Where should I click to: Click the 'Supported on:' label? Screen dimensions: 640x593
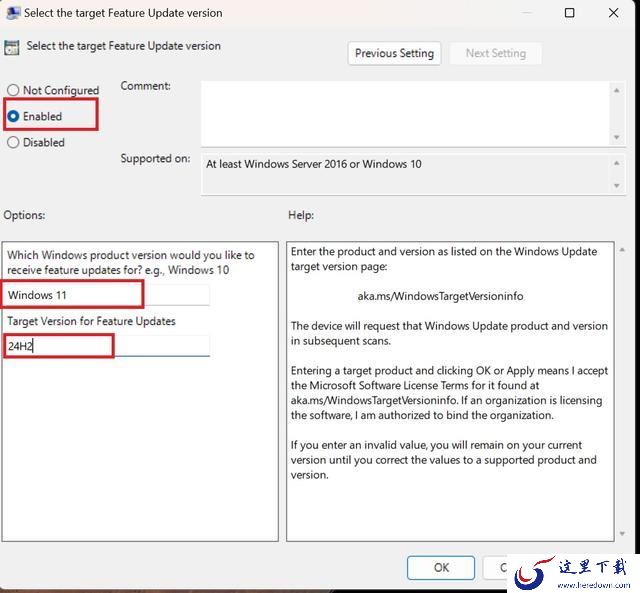(x=155, y=158)
